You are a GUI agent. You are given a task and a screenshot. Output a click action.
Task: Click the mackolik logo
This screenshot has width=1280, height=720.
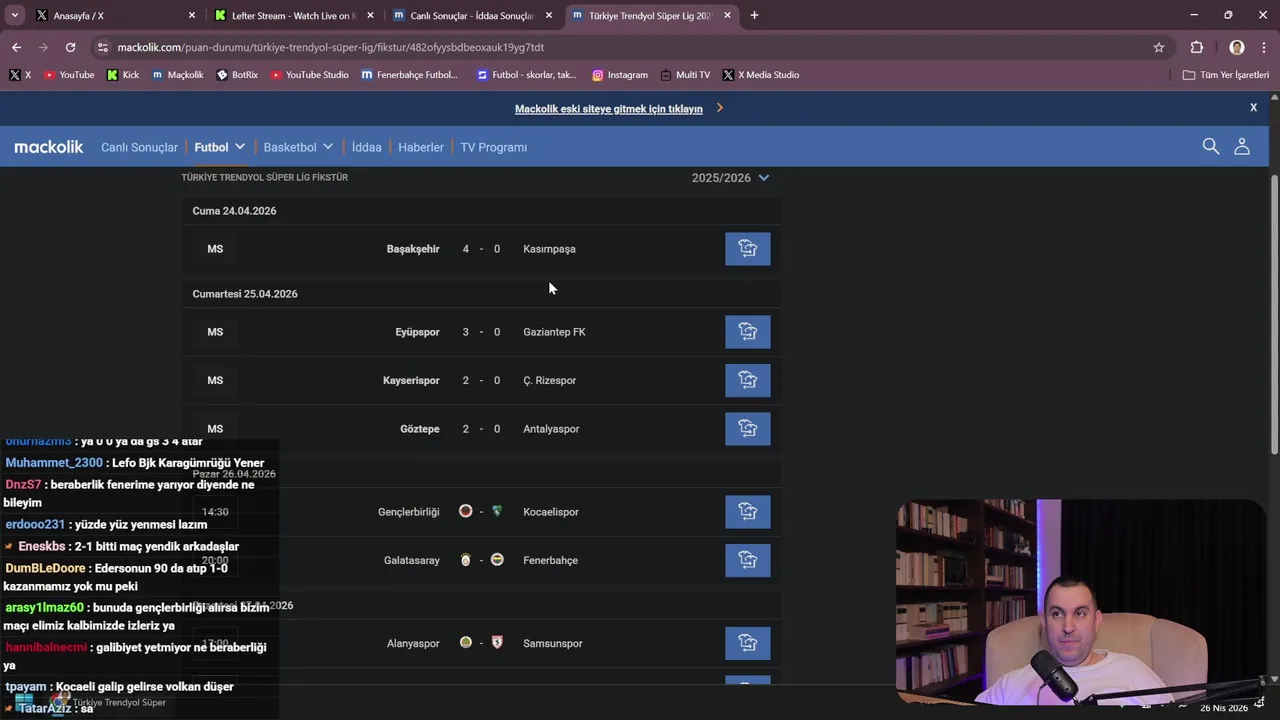click(x=49, y=147)
